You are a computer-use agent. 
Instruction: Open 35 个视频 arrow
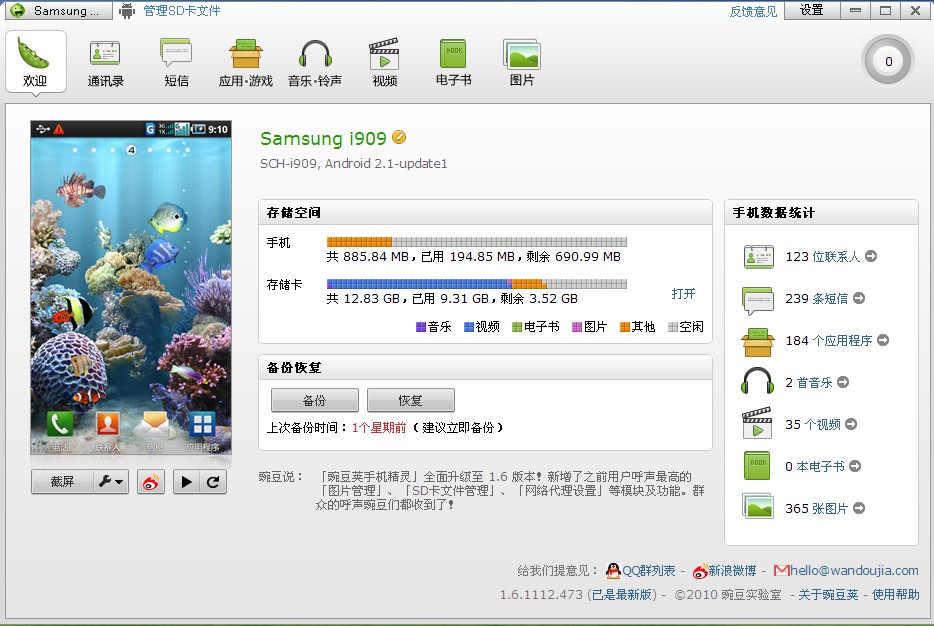pos(851,424)
